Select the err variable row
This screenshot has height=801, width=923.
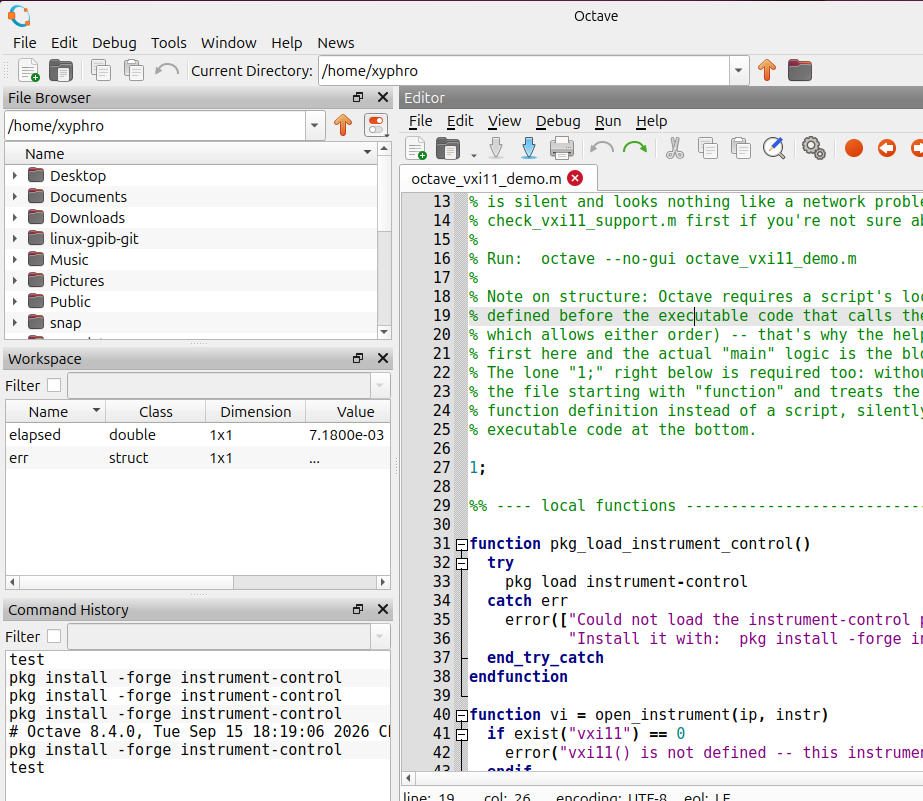[x=198, y=458]
